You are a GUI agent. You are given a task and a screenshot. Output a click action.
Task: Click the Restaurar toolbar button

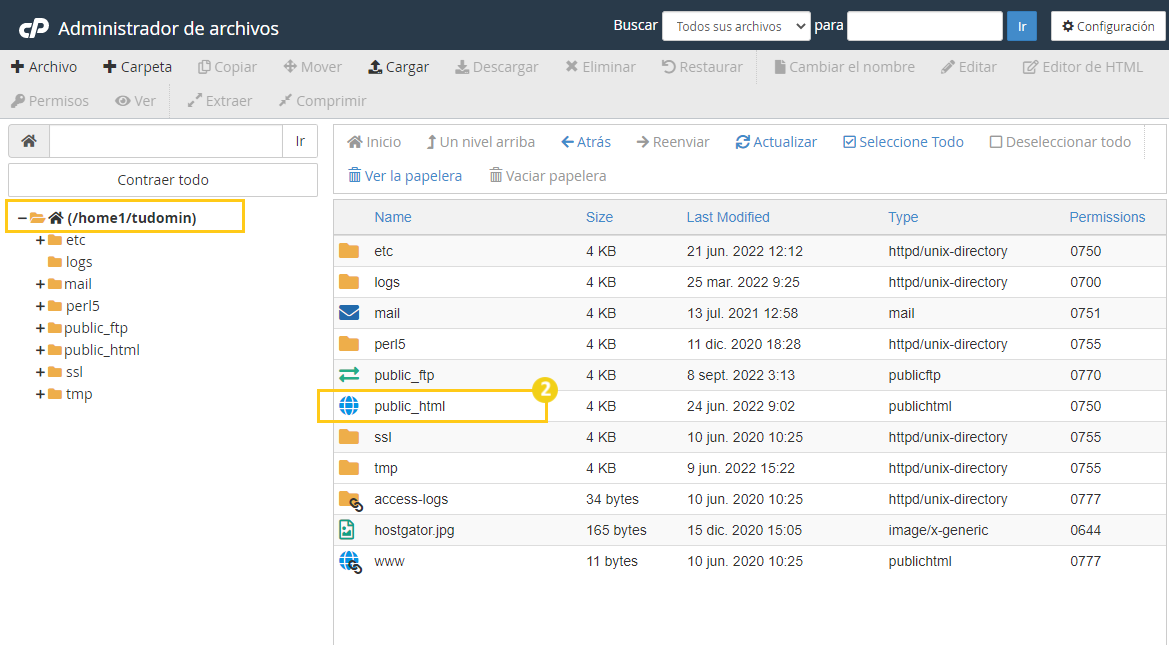702,67
